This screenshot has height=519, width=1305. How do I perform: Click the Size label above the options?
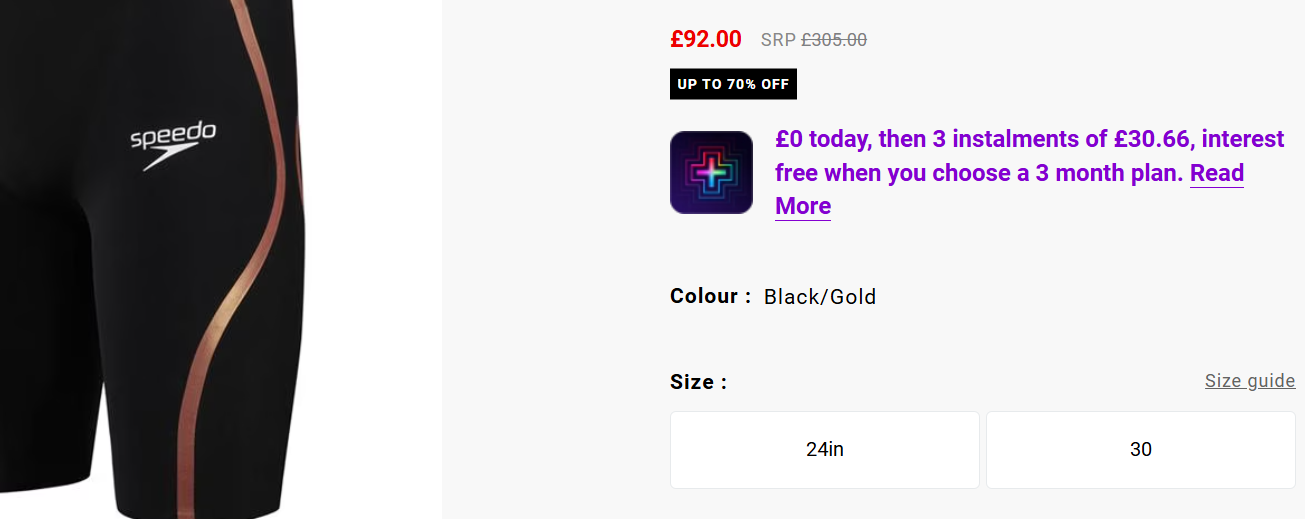698,382
